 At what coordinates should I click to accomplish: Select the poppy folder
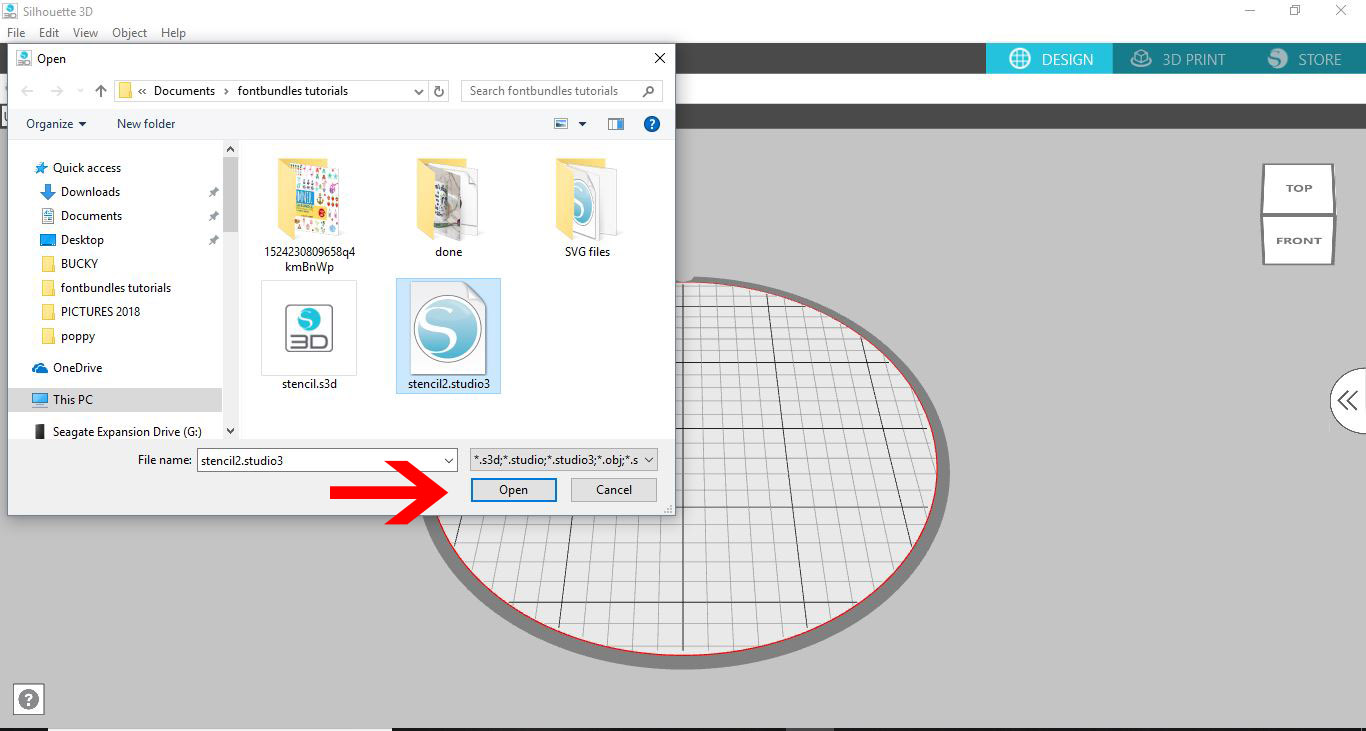[x=78, y=336]
